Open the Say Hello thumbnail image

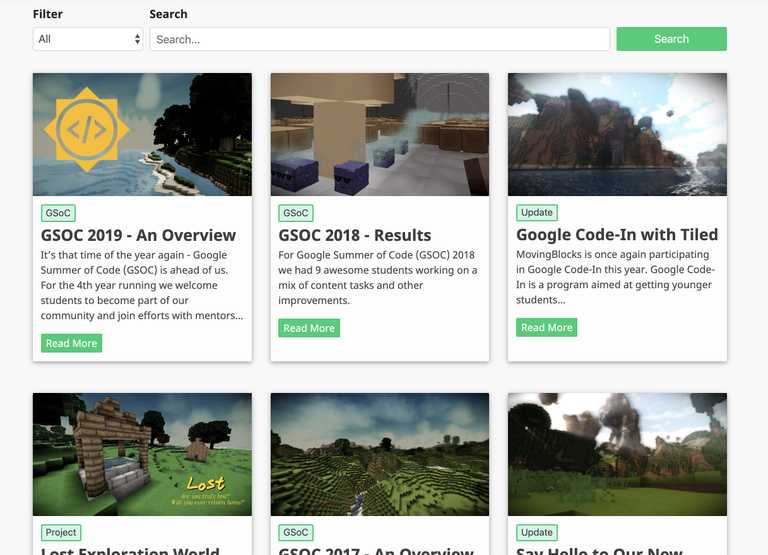pos(617,454)
